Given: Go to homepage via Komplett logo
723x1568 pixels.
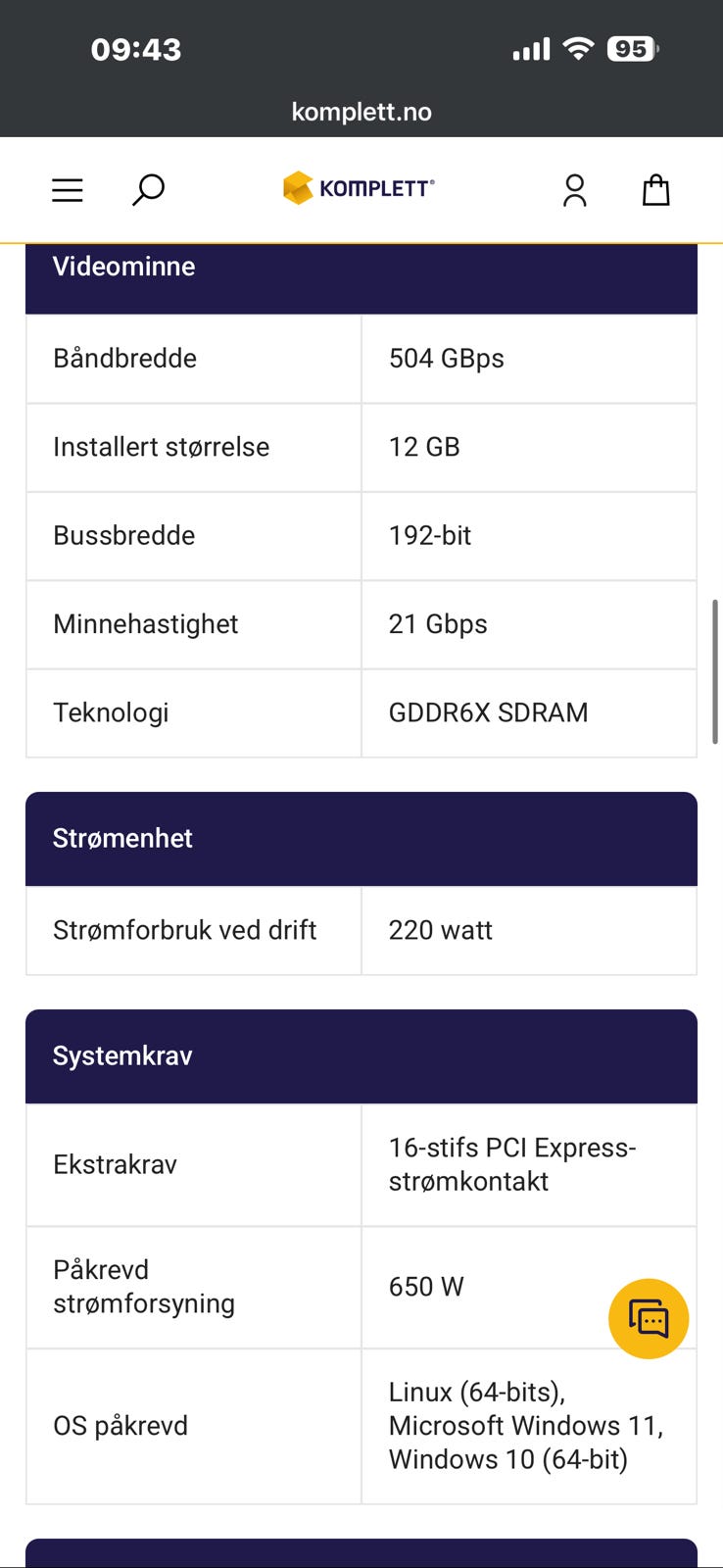Looking at the screenshot, I should tap(359, 188).
